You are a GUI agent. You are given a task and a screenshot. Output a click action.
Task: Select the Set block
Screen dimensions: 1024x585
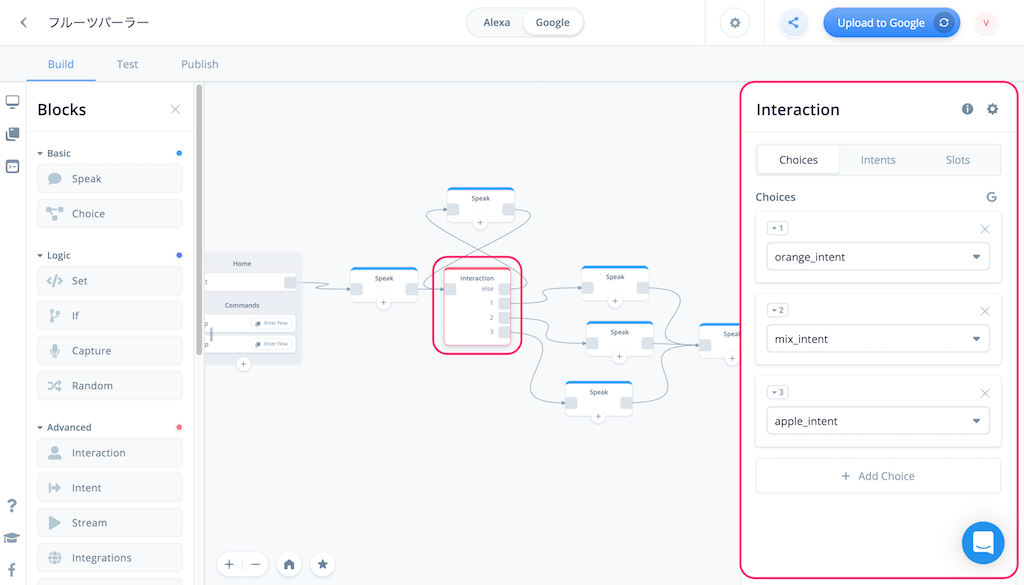[x=110, y=281]
